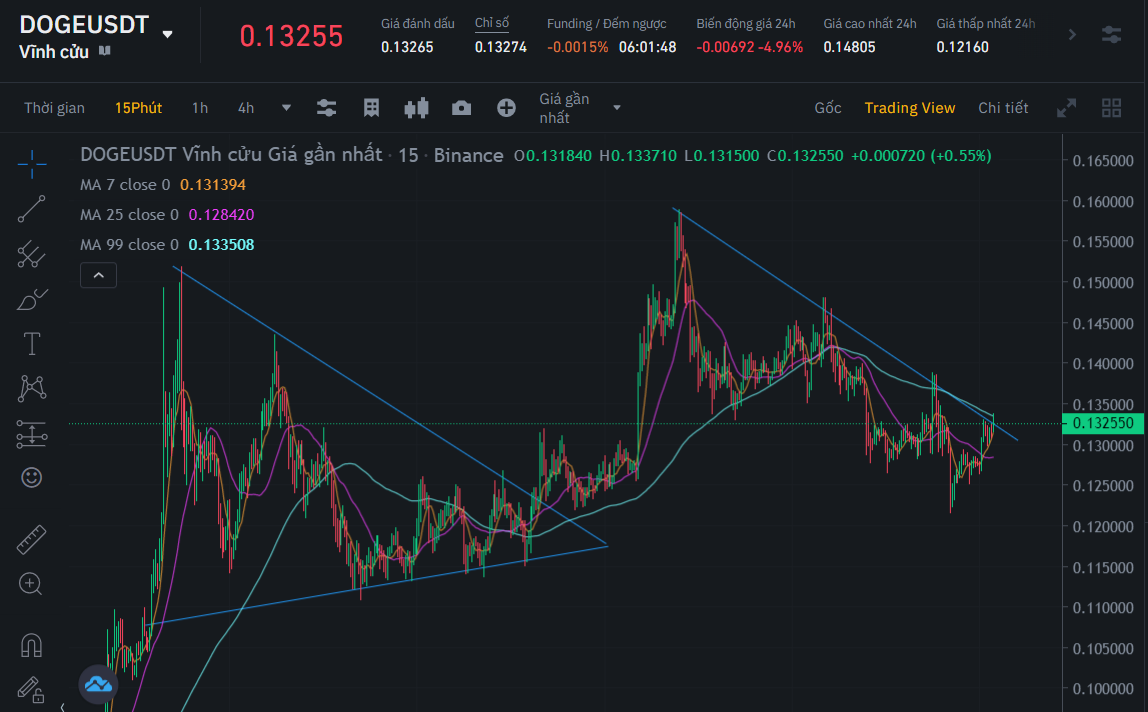
Task: Click the Funding / Đếm ngược label
Action: (606, 23)
